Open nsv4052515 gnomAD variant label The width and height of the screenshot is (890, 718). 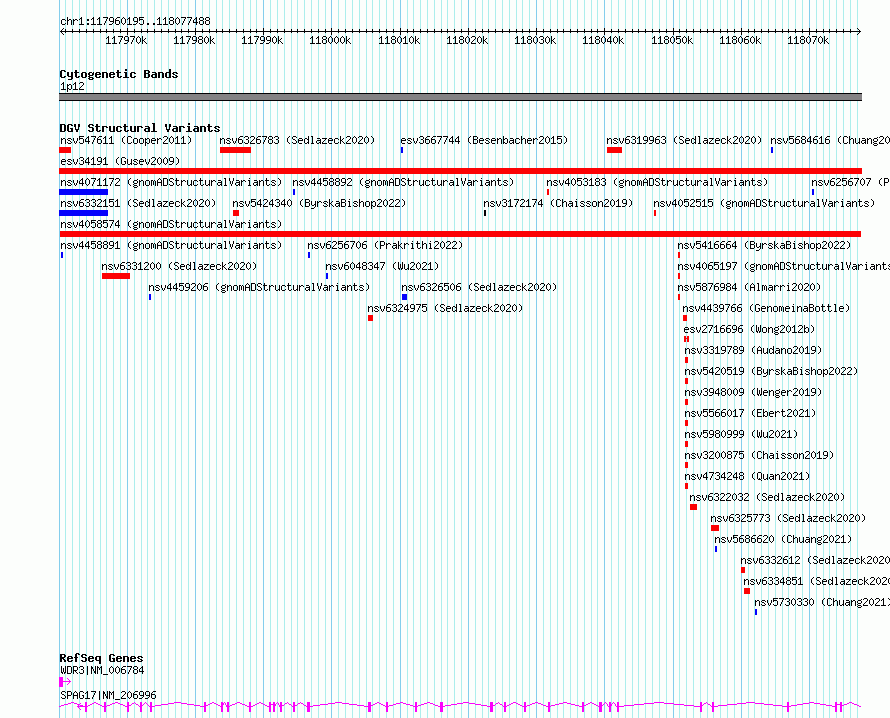click(x=764, y=203)
